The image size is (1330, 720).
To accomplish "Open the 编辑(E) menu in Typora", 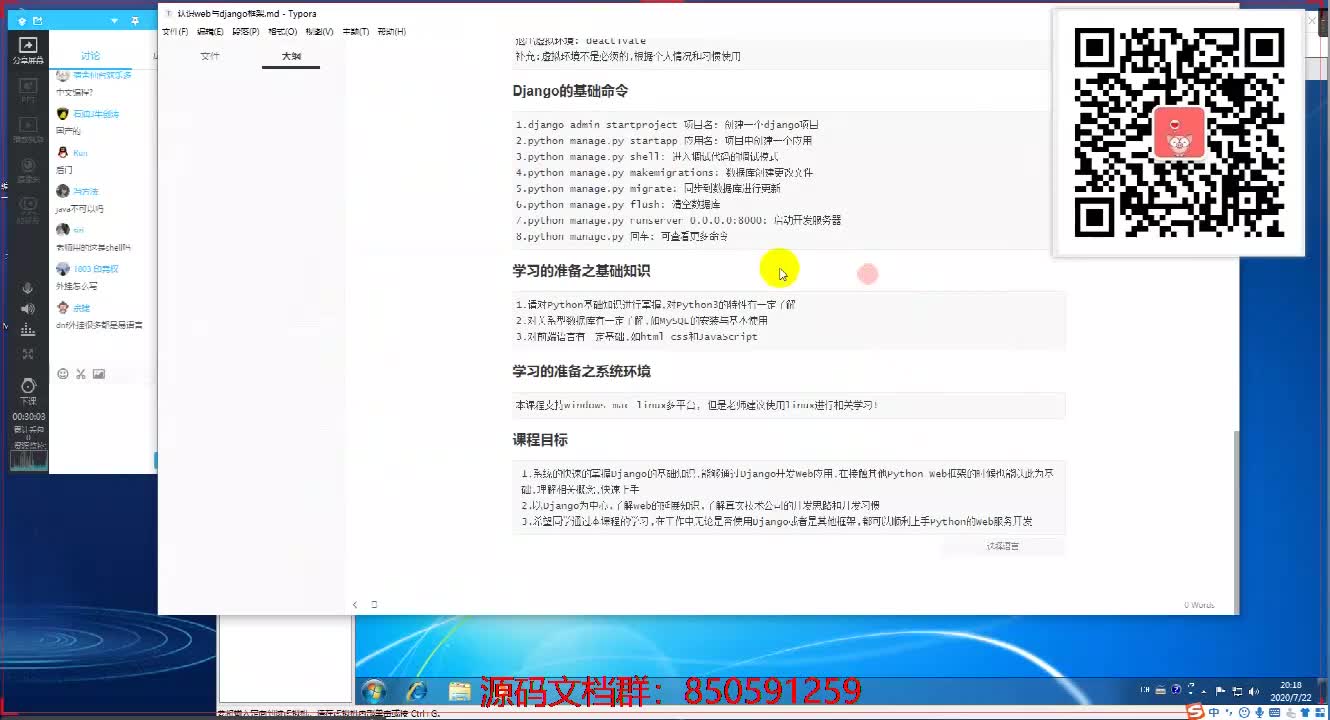I will (x=210, y=32).
